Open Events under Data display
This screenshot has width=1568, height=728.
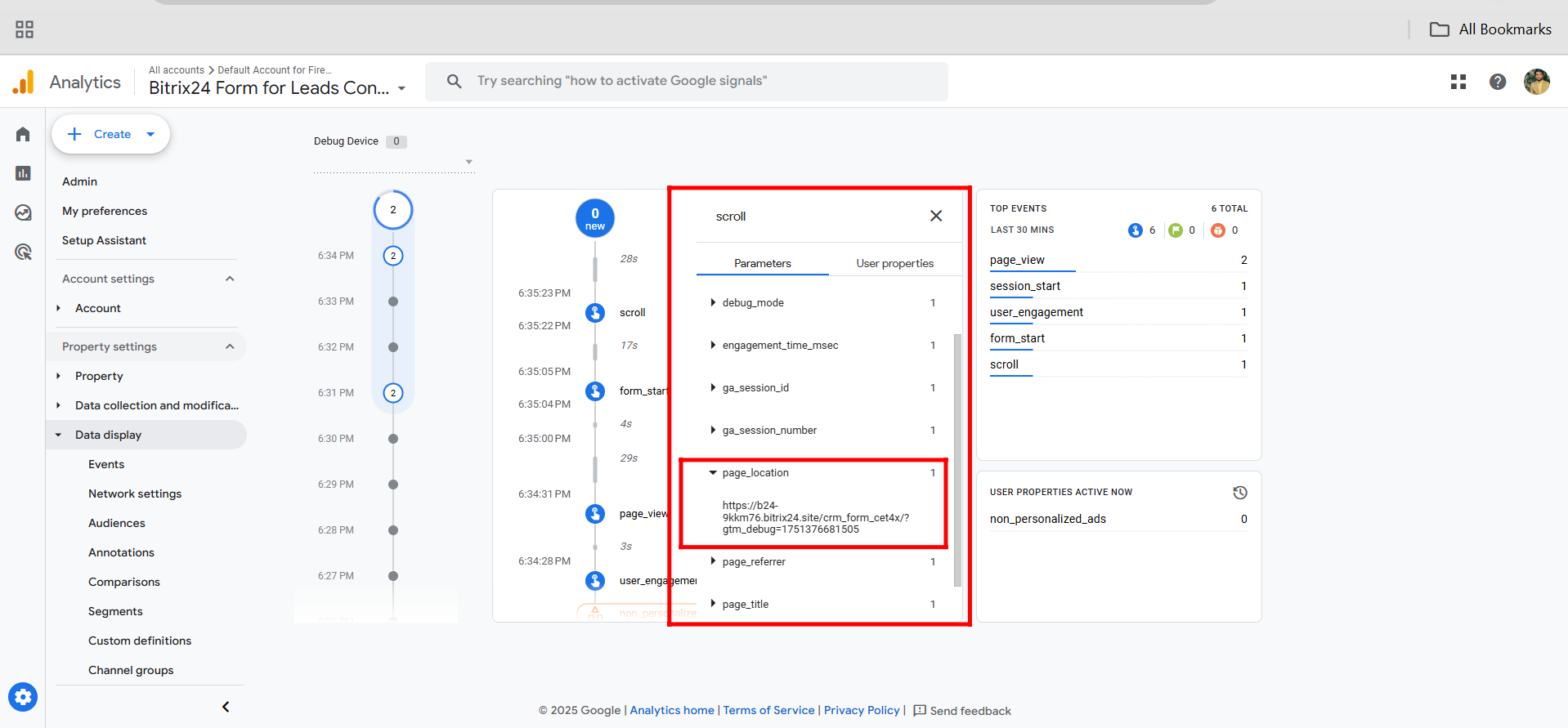tap(106, 464)
